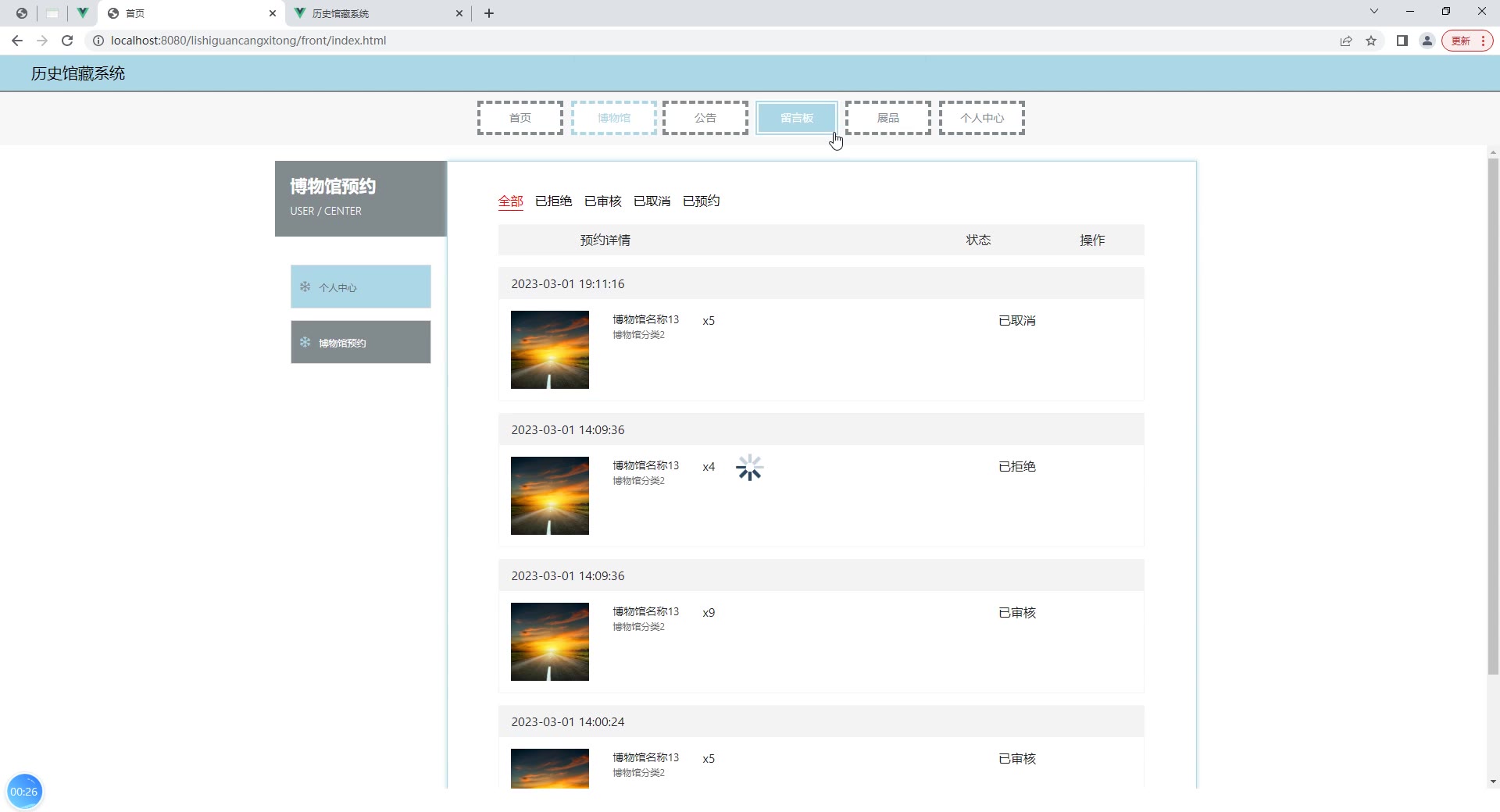Screen dimensions: 1500x812
Task: Share this page via the share icon
Action: (1346, 41)
